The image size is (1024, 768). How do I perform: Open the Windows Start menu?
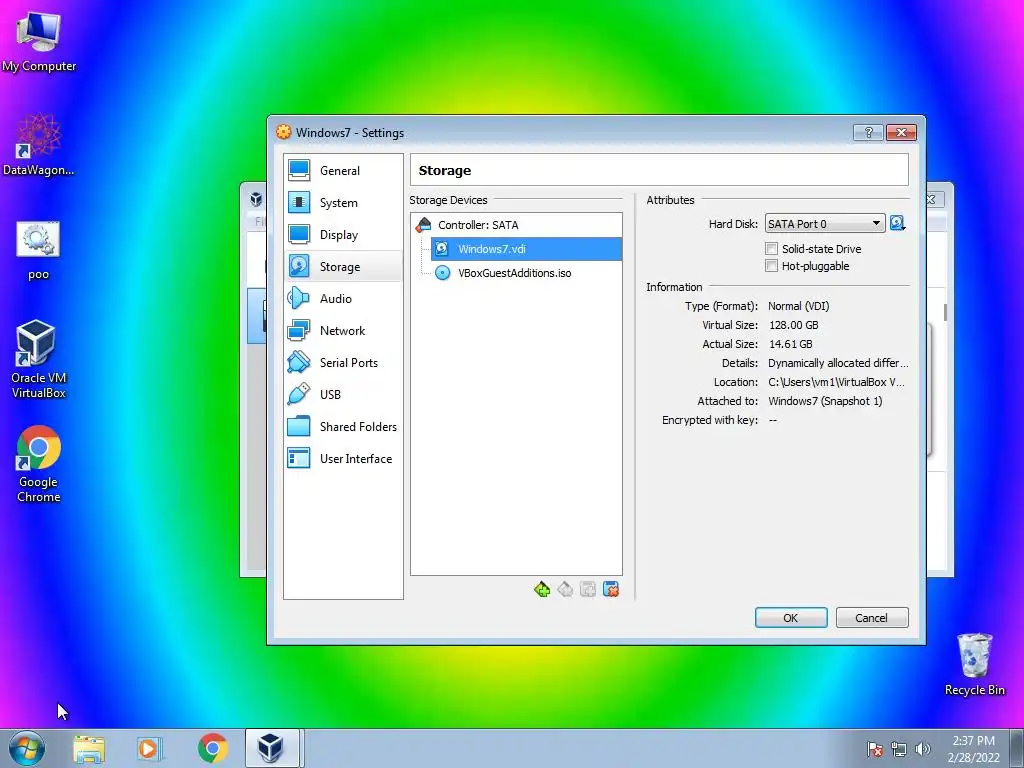click(26, 748)
